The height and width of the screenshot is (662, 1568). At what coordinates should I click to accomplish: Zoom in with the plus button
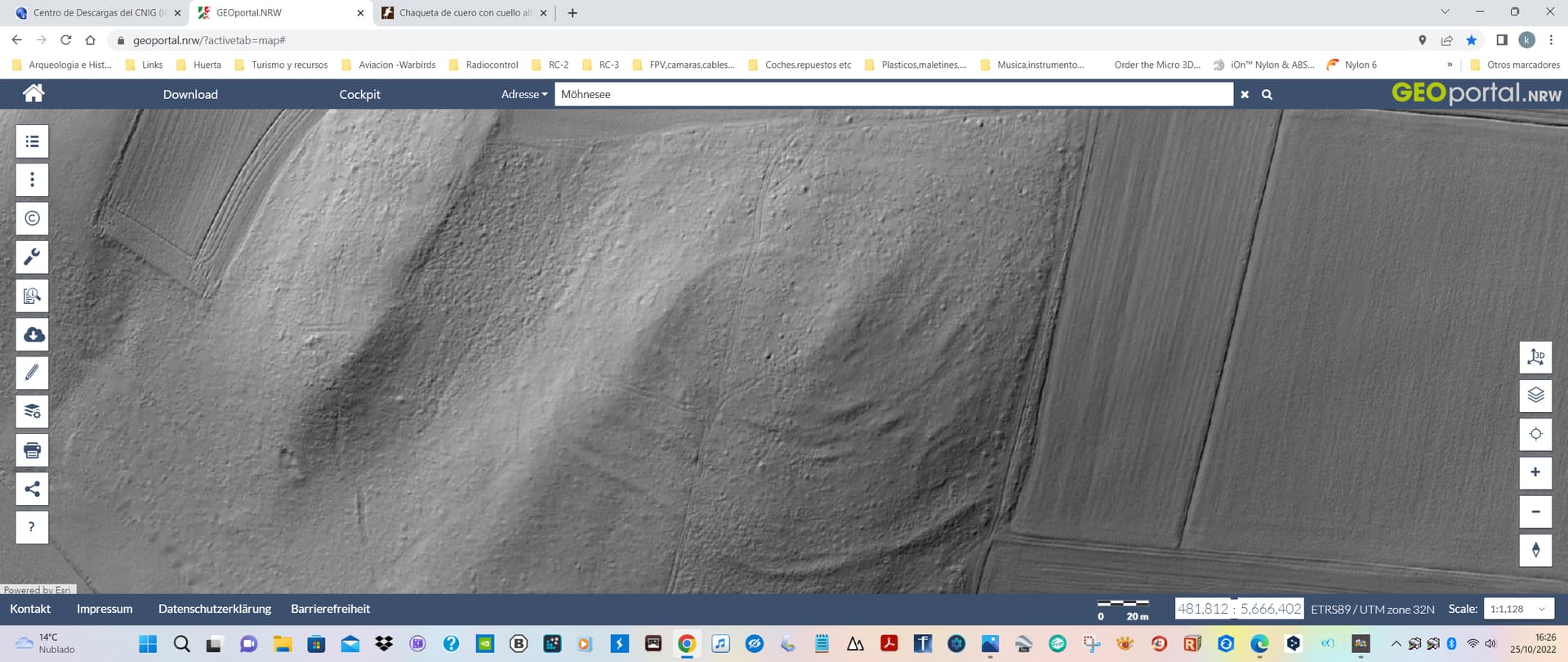click(x=1535, y=472)
